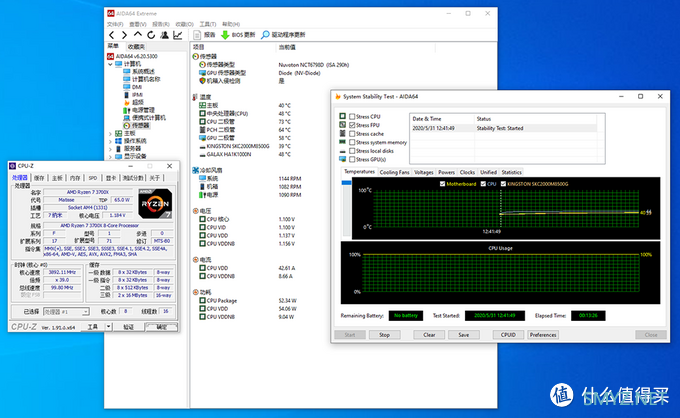Click the 传感器 sensor header icon

pyautogui.click(x=196, y=57)
